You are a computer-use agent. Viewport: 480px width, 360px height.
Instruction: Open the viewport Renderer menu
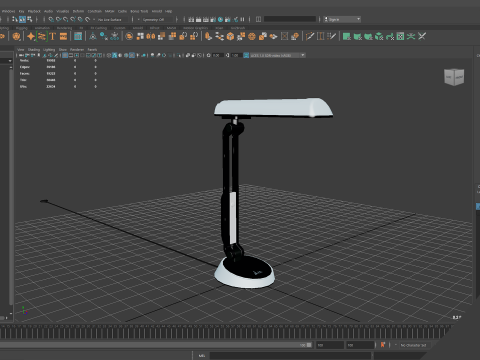[77, 49]
